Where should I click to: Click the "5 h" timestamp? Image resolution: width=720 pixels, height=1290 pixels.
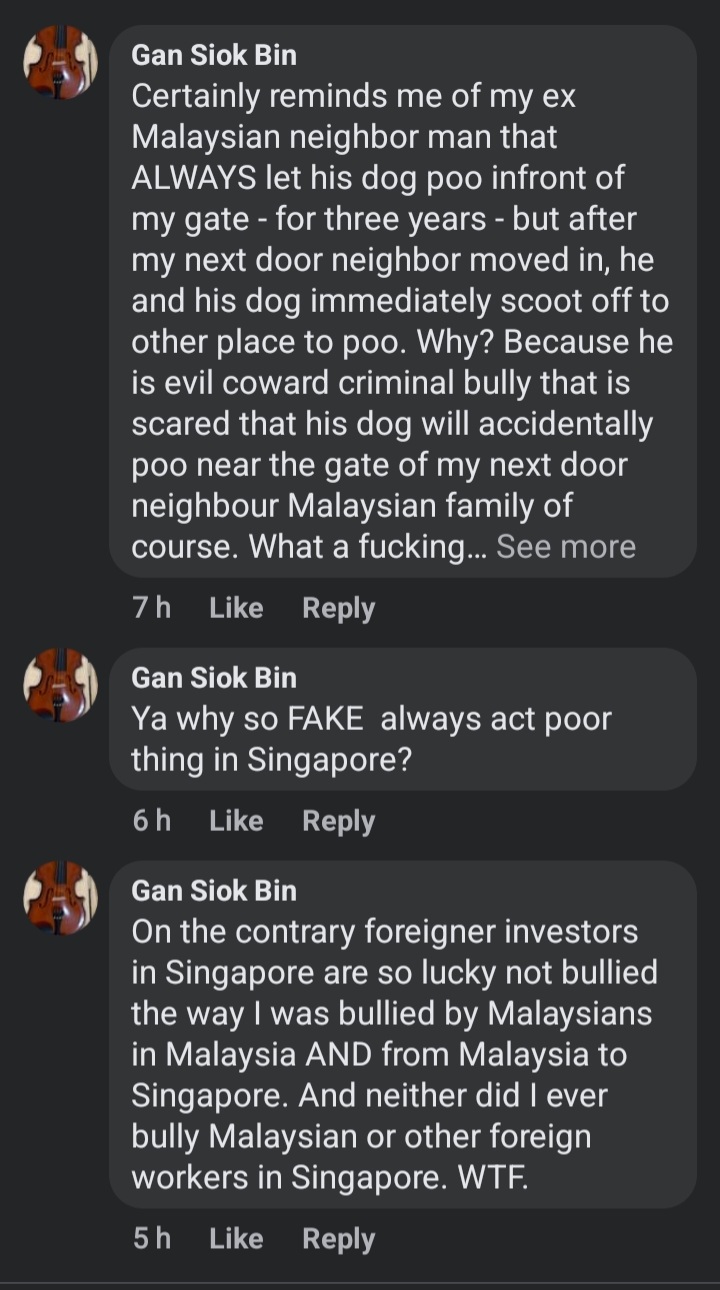click(x=151, y=1239)
